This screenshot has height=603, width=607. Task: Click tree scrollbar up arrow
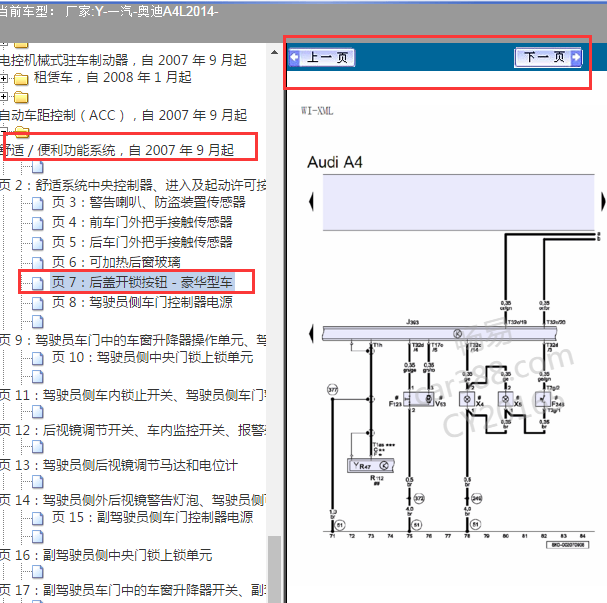coord(274,52)
